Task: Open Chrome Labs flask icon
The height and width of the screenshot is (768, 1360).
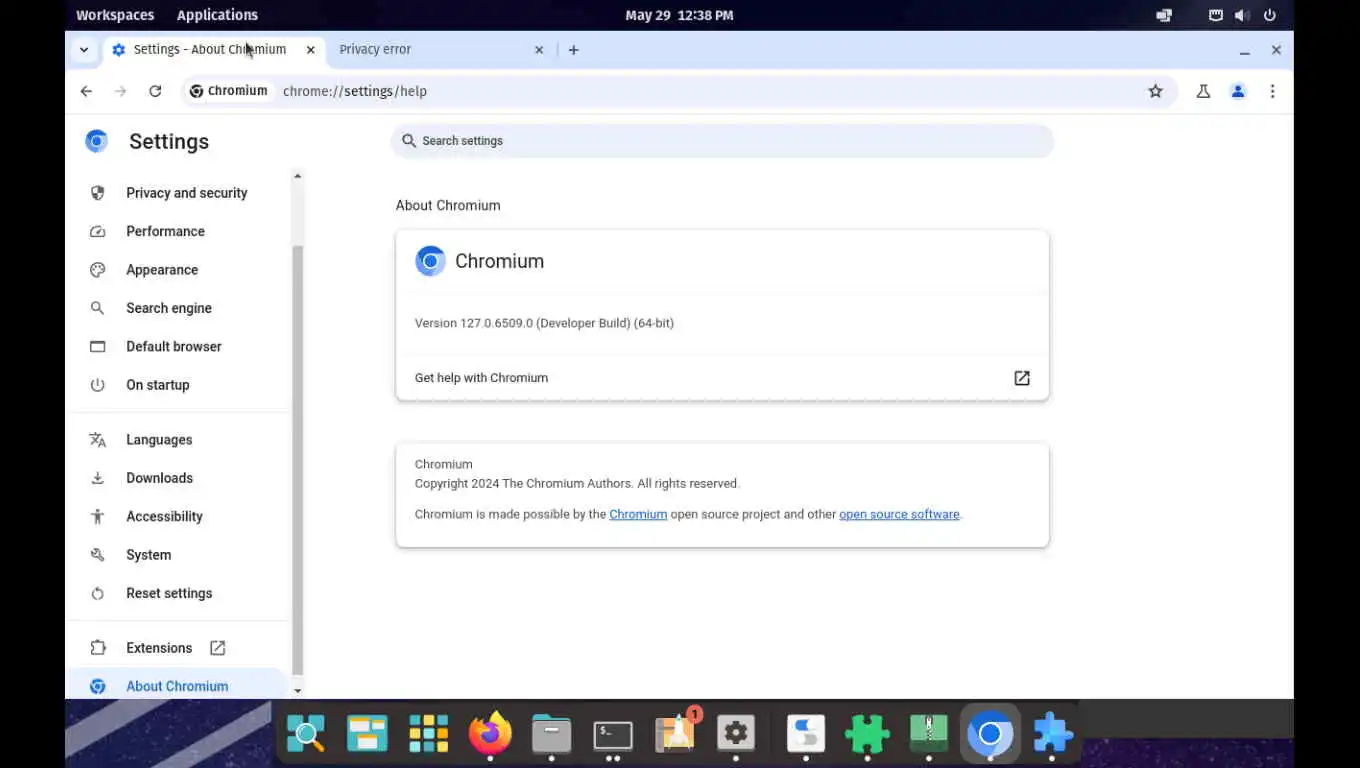Action: pos(1203,91)
